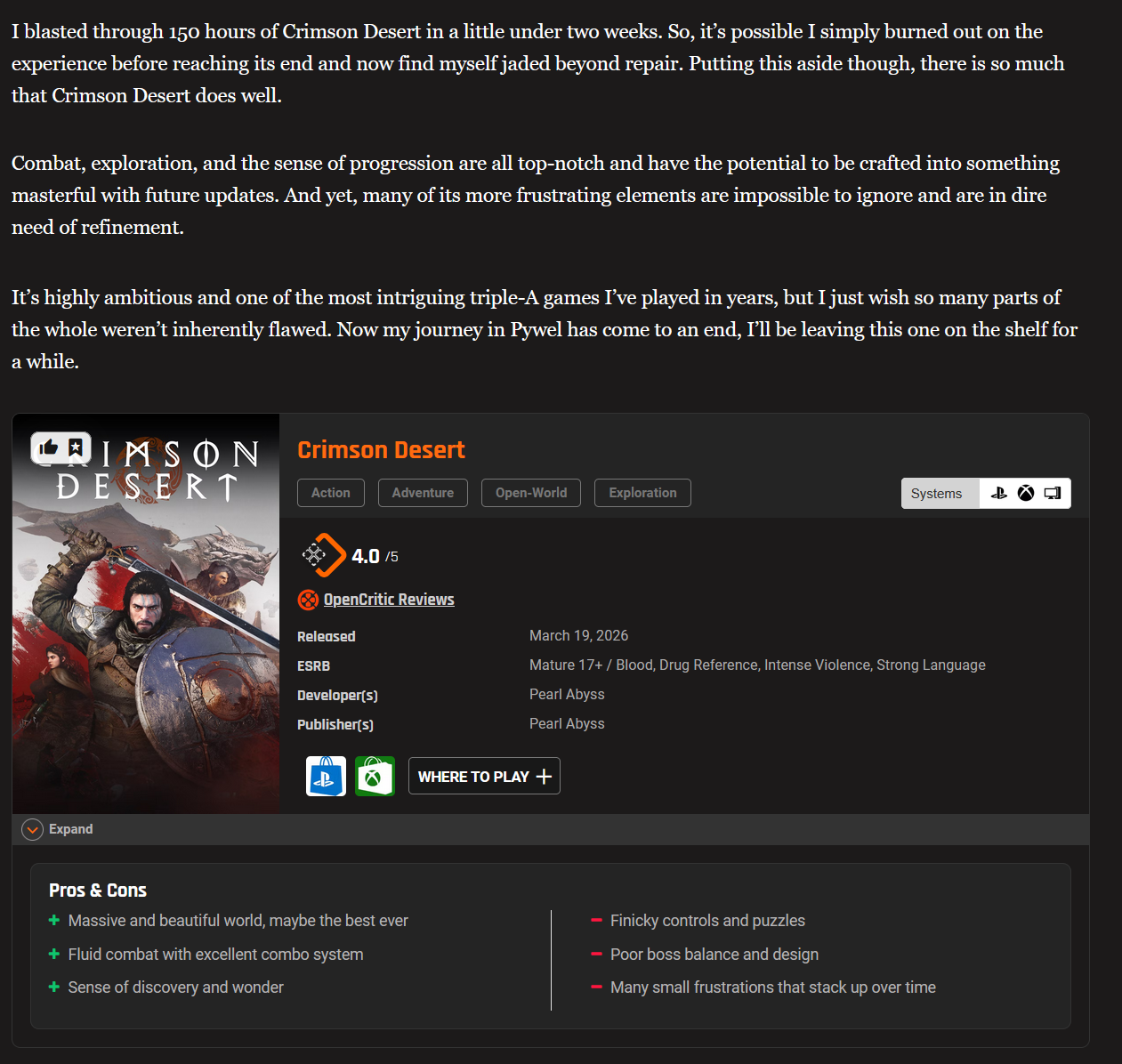Click 'Many small frustrations' con
Screen dimensions: 1122x1064
(773, 987)
